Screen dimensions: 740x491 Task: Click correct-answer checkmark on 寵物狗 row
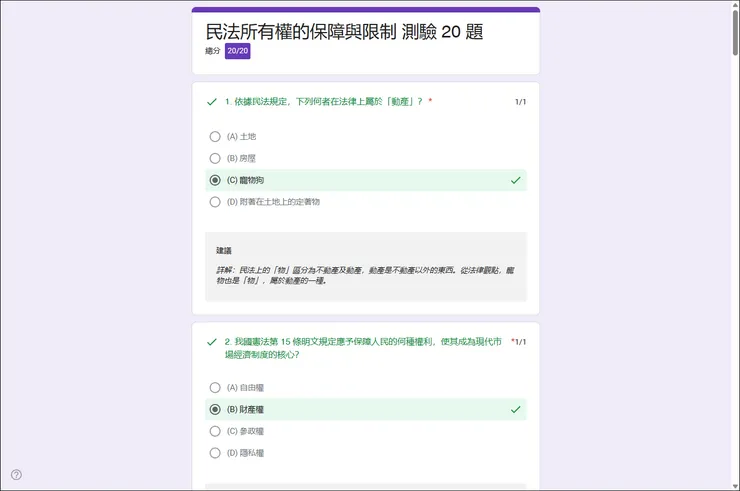point(515,180)
